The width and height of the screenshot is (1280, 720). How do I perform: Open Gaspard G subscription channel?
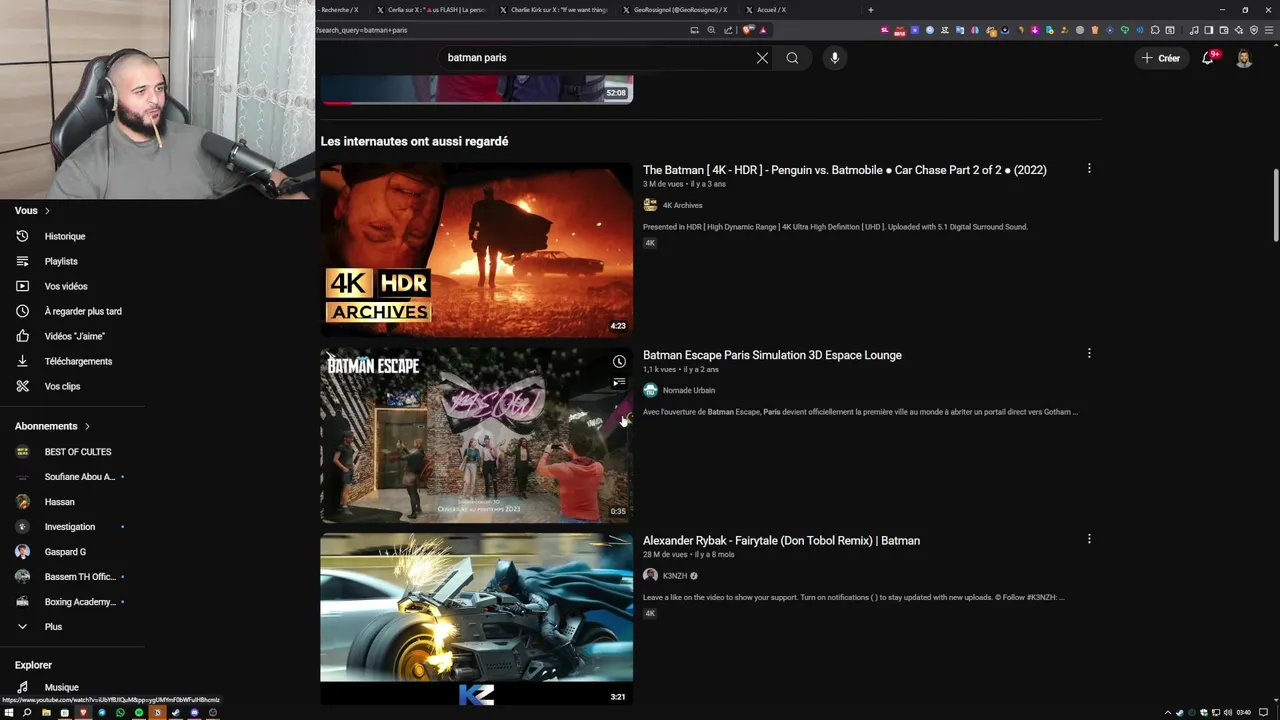point(65,552)
